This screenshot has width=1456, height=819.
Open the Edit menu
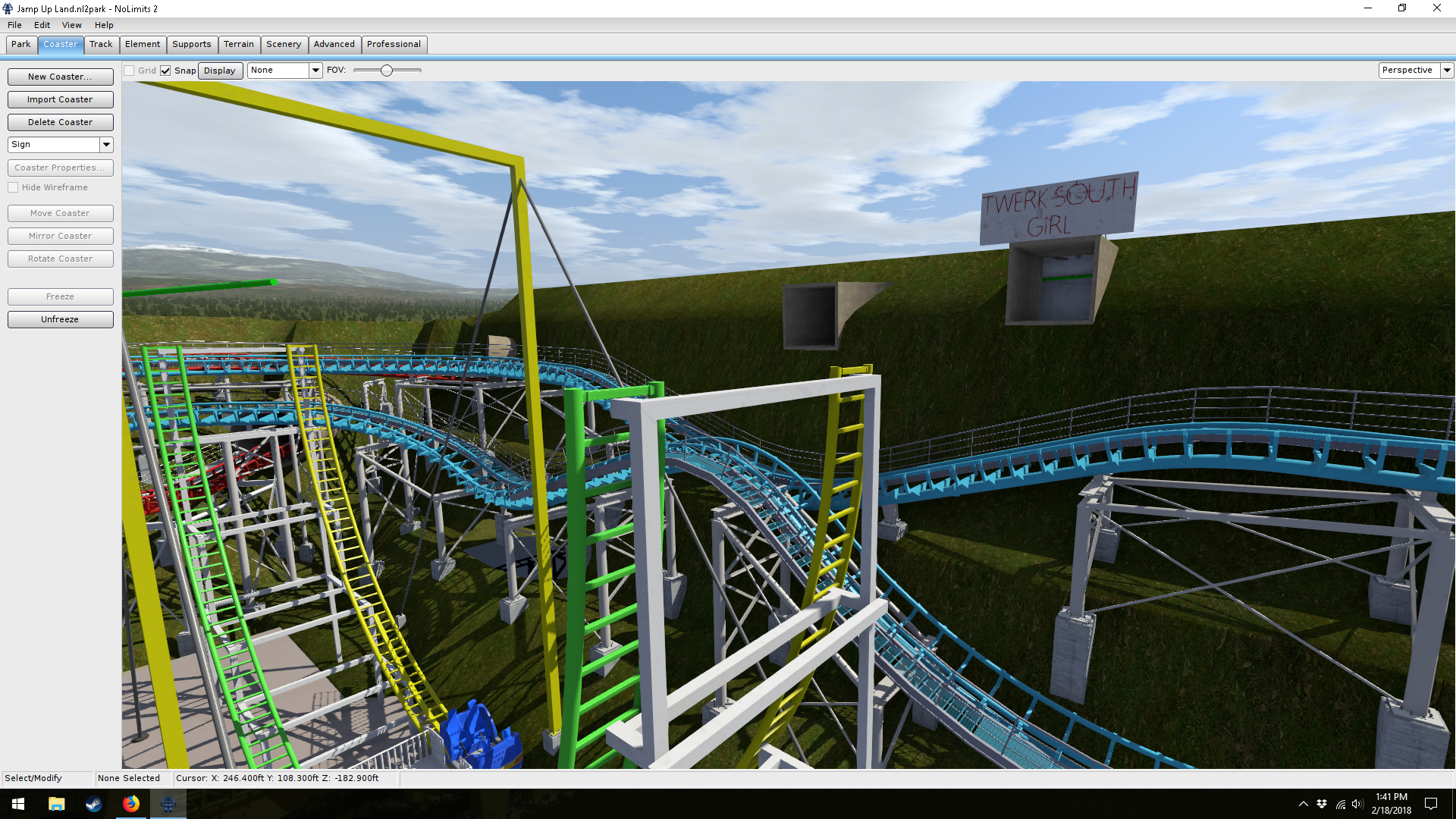click(42, 25)
